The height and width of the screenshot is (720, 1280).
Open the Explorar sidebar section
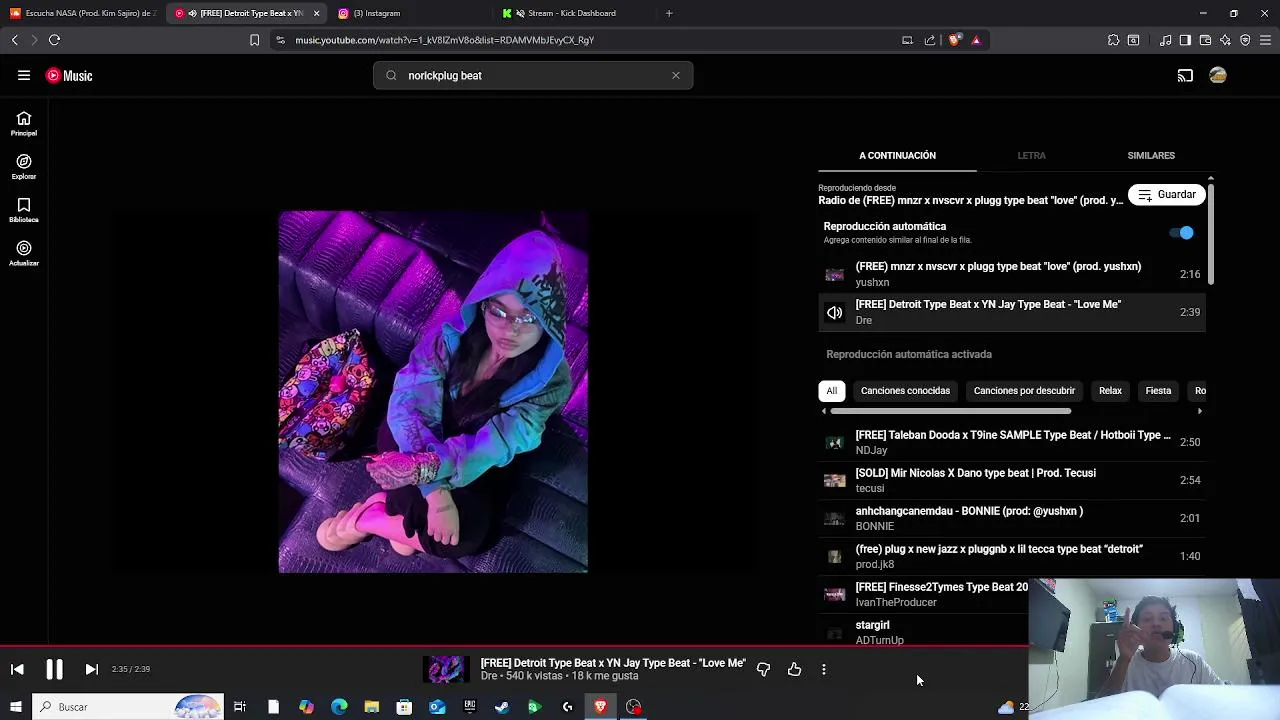click(24, 167)
